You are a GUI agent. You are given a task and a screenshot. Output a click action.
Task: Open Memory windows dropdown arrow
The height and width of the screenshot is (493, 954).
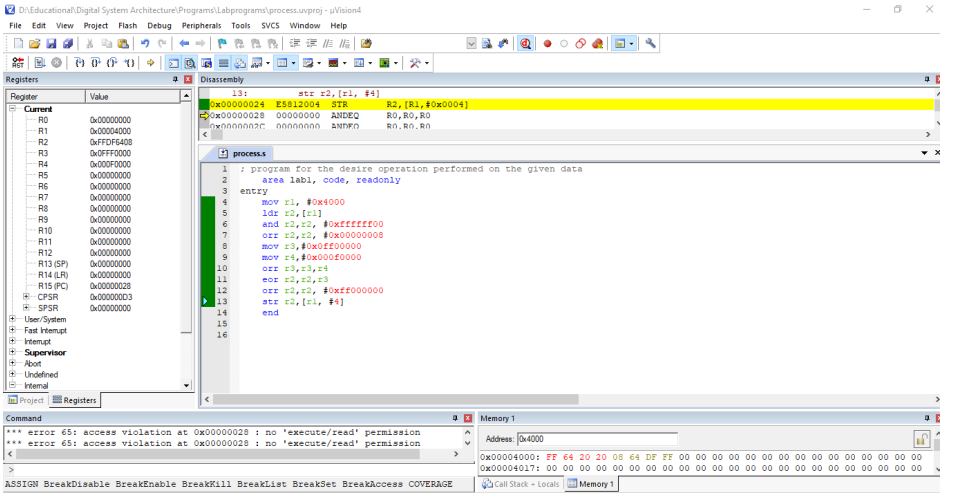coord(294,63)
